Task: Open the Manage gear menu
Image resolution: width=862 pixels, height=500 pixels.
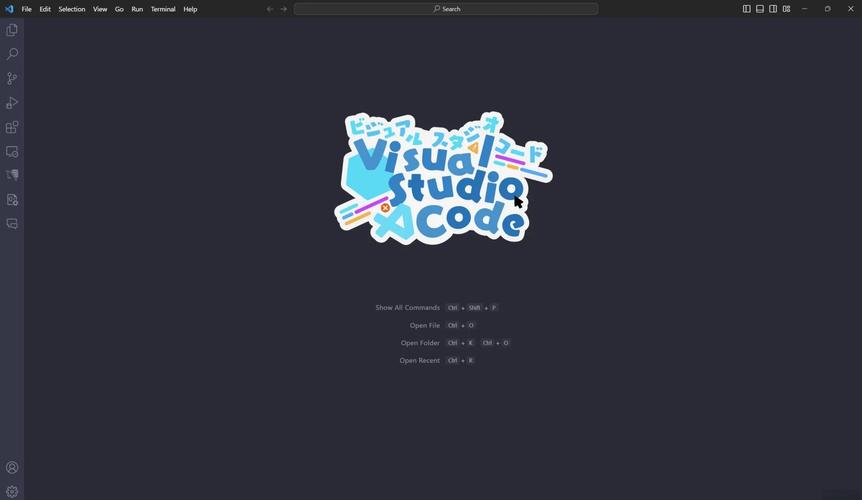Action: pyautogui.click(x=12, y=491)
